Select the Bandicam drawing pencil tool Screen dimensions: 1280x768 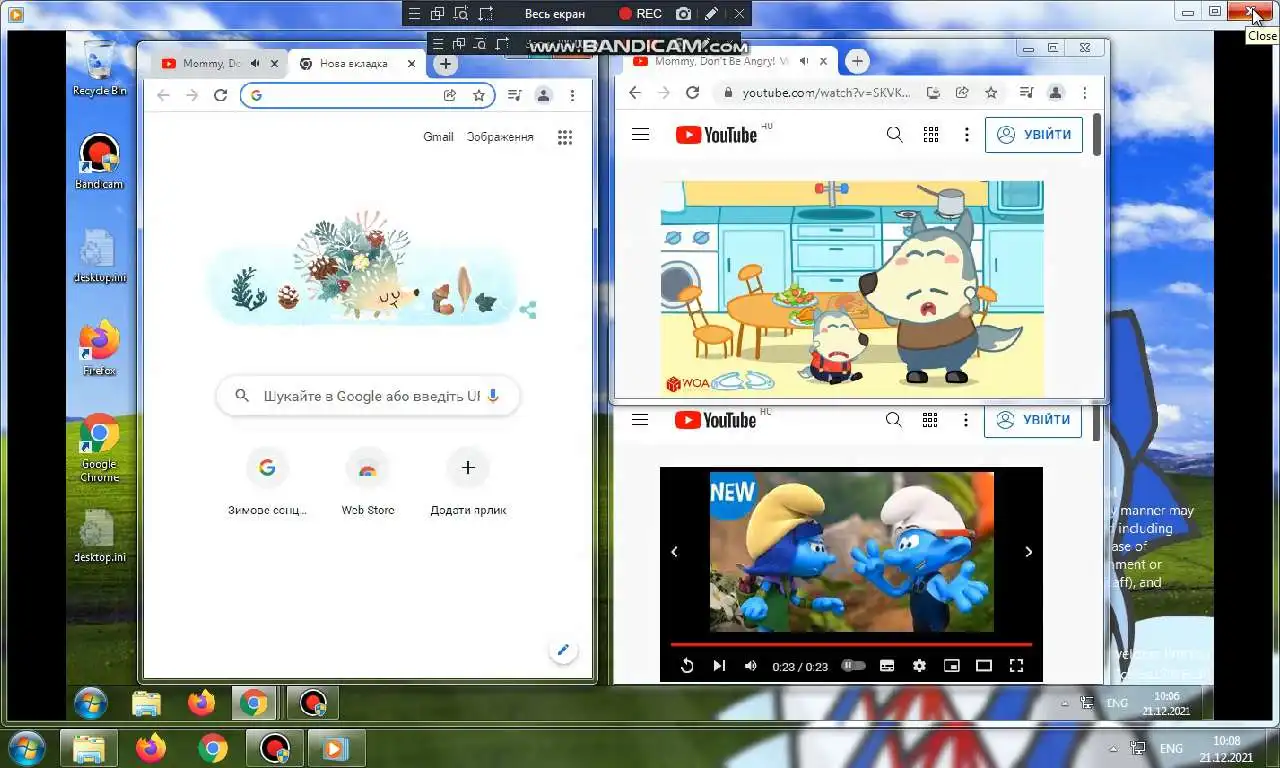[x=711, y=14]
